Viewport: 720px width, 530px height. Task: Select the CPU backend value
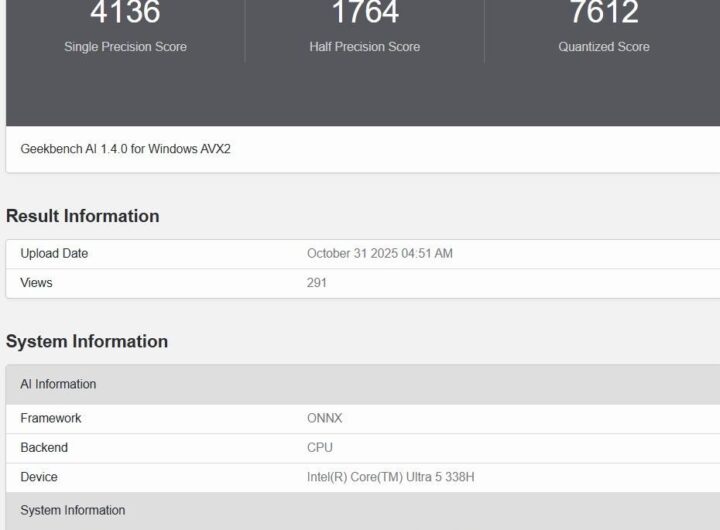pos(320,448)
